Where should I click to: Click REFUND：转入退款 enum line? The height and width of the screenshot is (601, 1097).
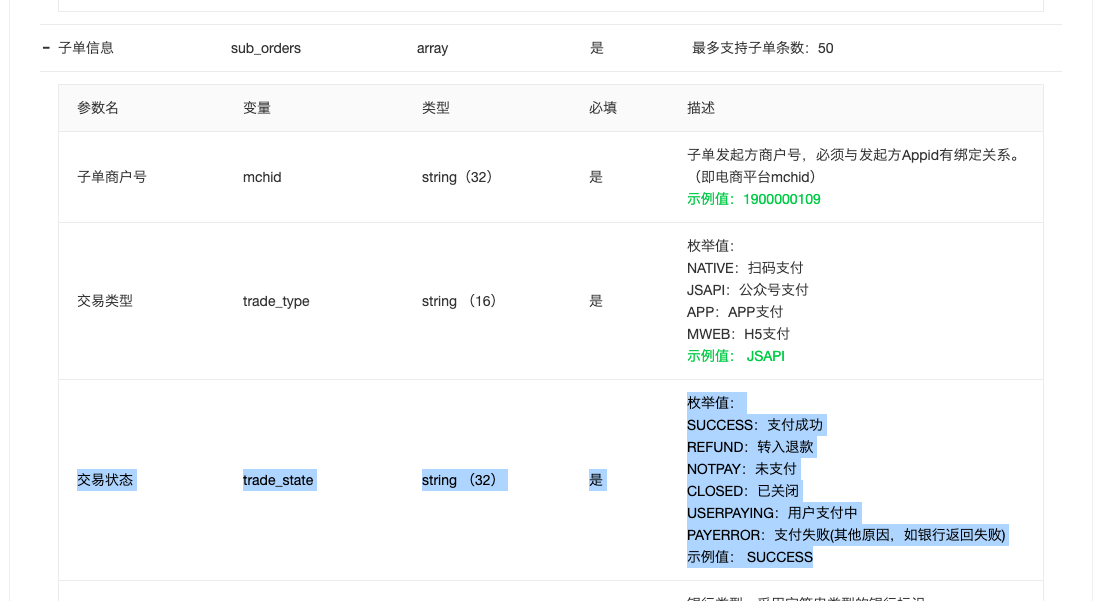click(750, 447)
